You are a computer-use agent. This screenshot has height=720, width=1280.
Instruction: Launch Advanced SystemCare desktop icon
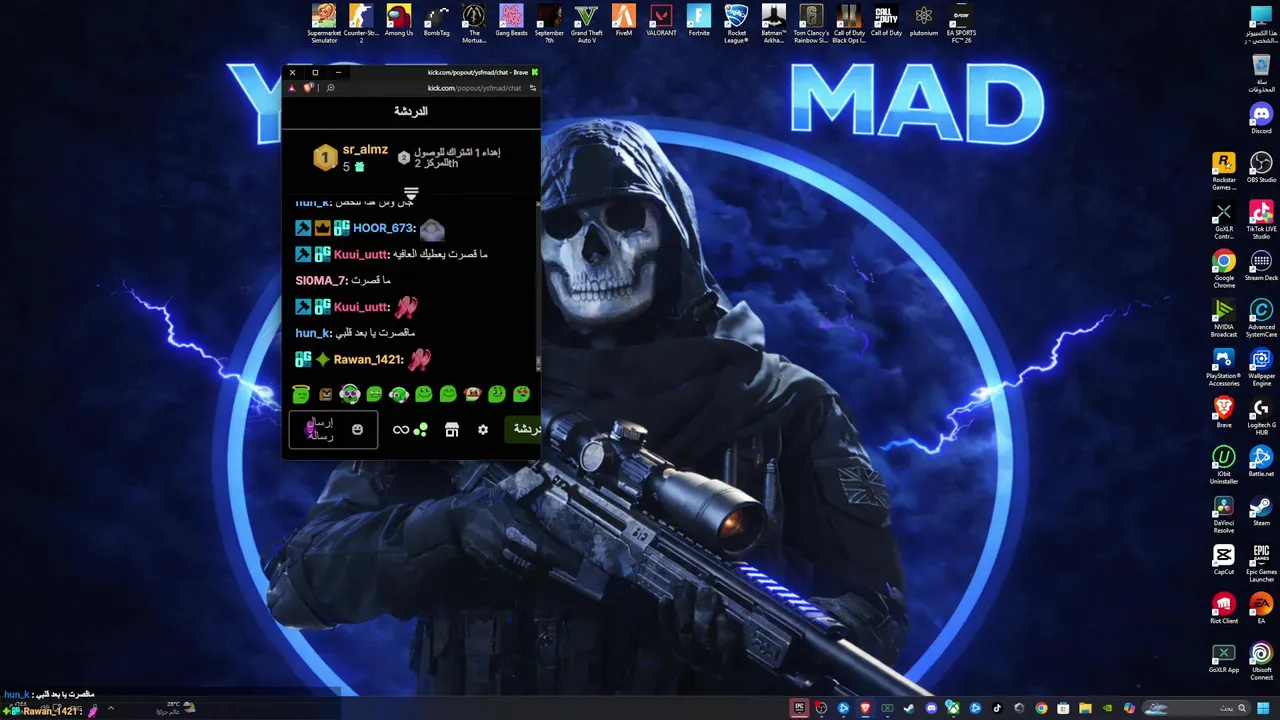1261,318
